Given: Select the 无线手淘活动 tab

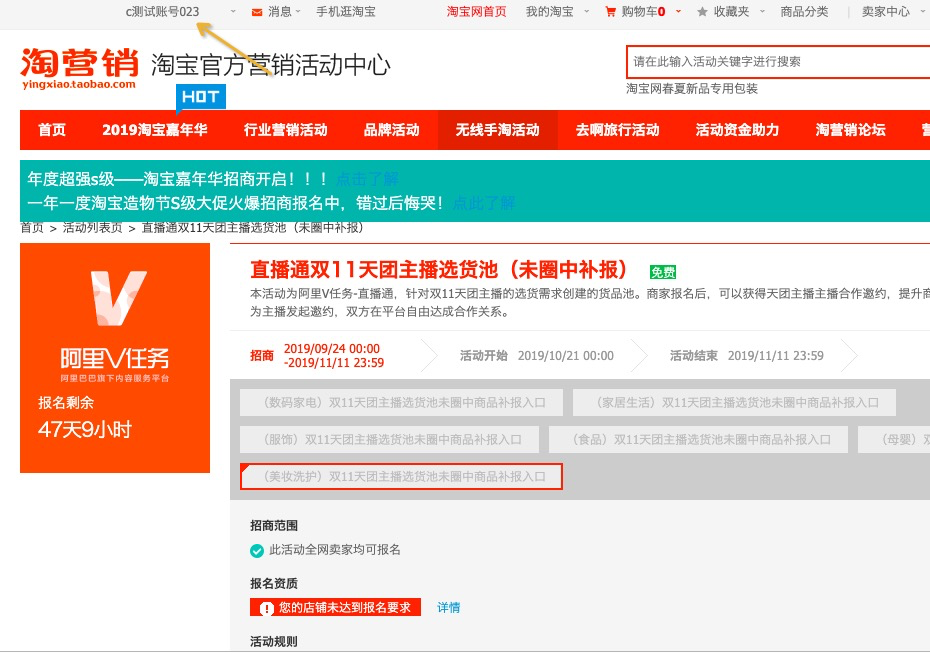Looking at the screenshot, I should pyautogui.click(x=498, y=130).
